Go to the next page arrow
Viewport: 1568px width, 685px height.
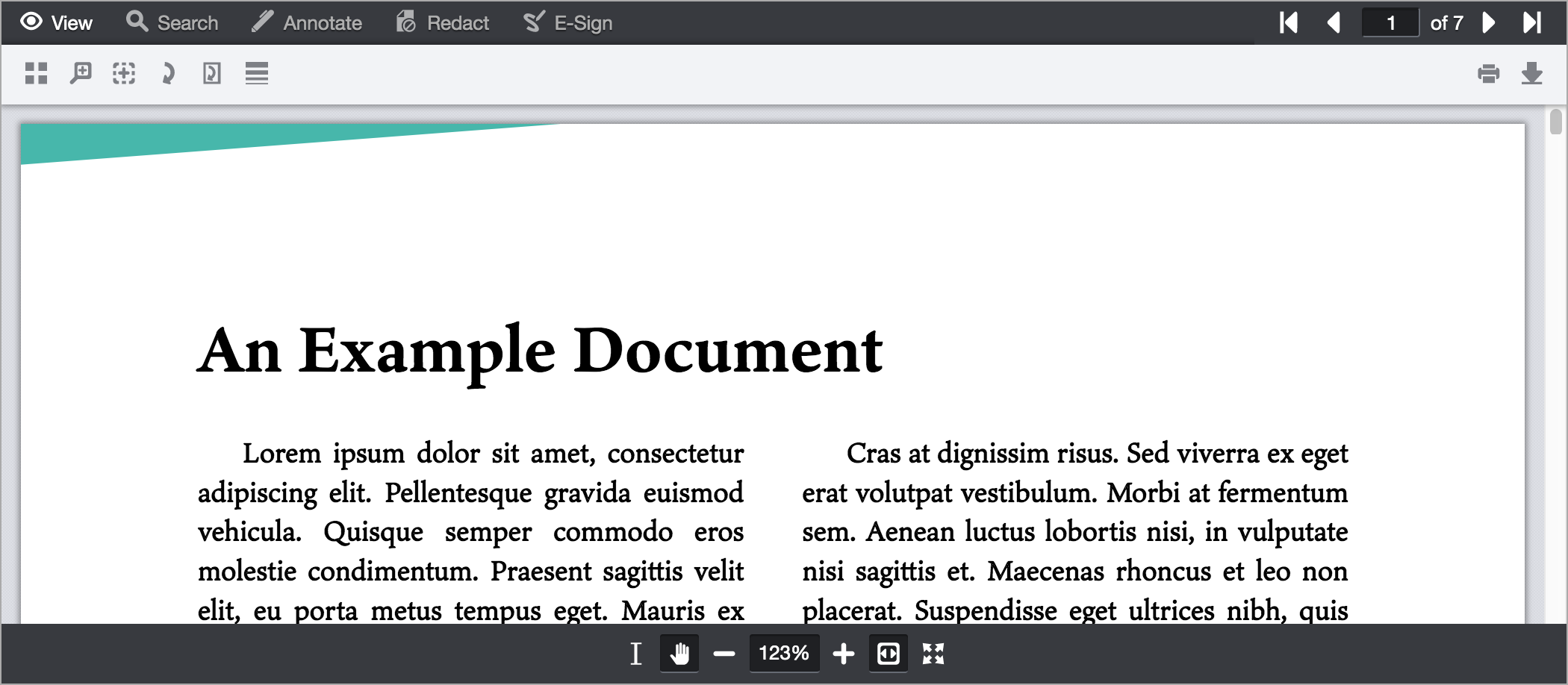1488,23
